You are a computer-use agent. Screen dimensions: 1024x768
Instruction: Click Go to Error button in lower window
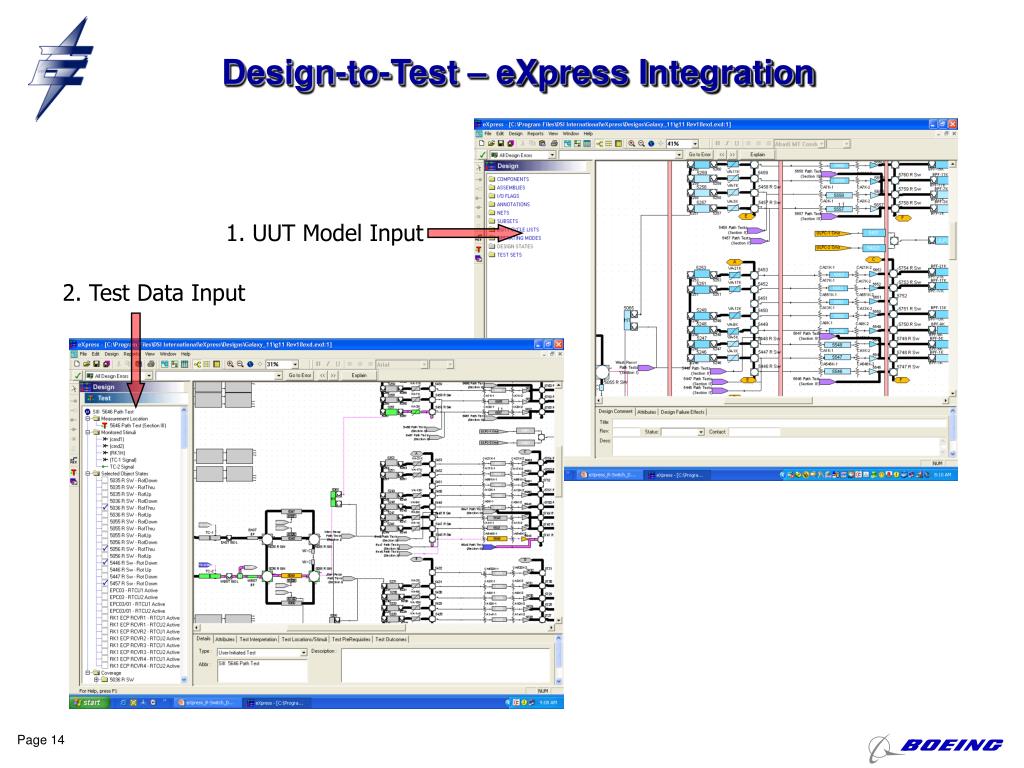point(300,376)
